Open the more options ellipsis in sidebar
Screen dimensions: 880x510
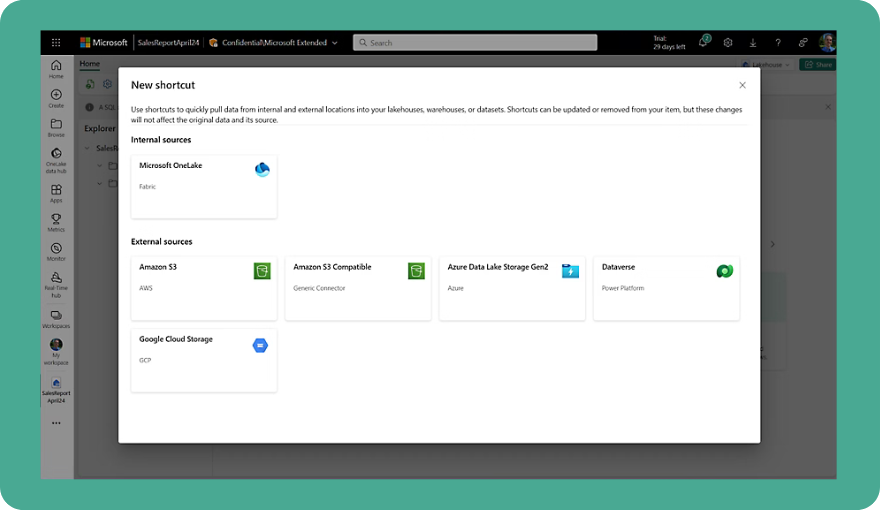[x=56, y=423]
